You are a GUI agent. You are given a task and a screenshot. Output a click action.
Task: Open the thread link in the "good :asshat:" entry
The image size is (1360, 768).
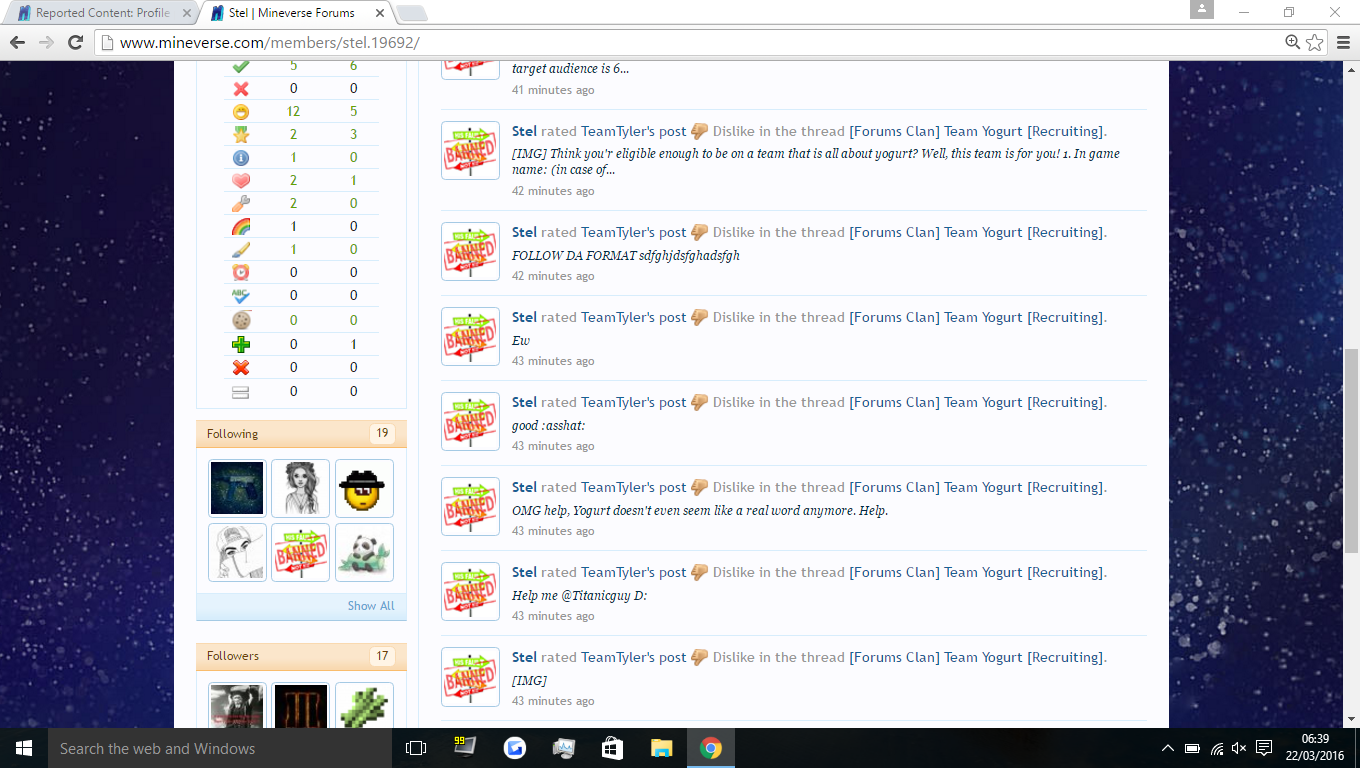click(x=976, y=402)
